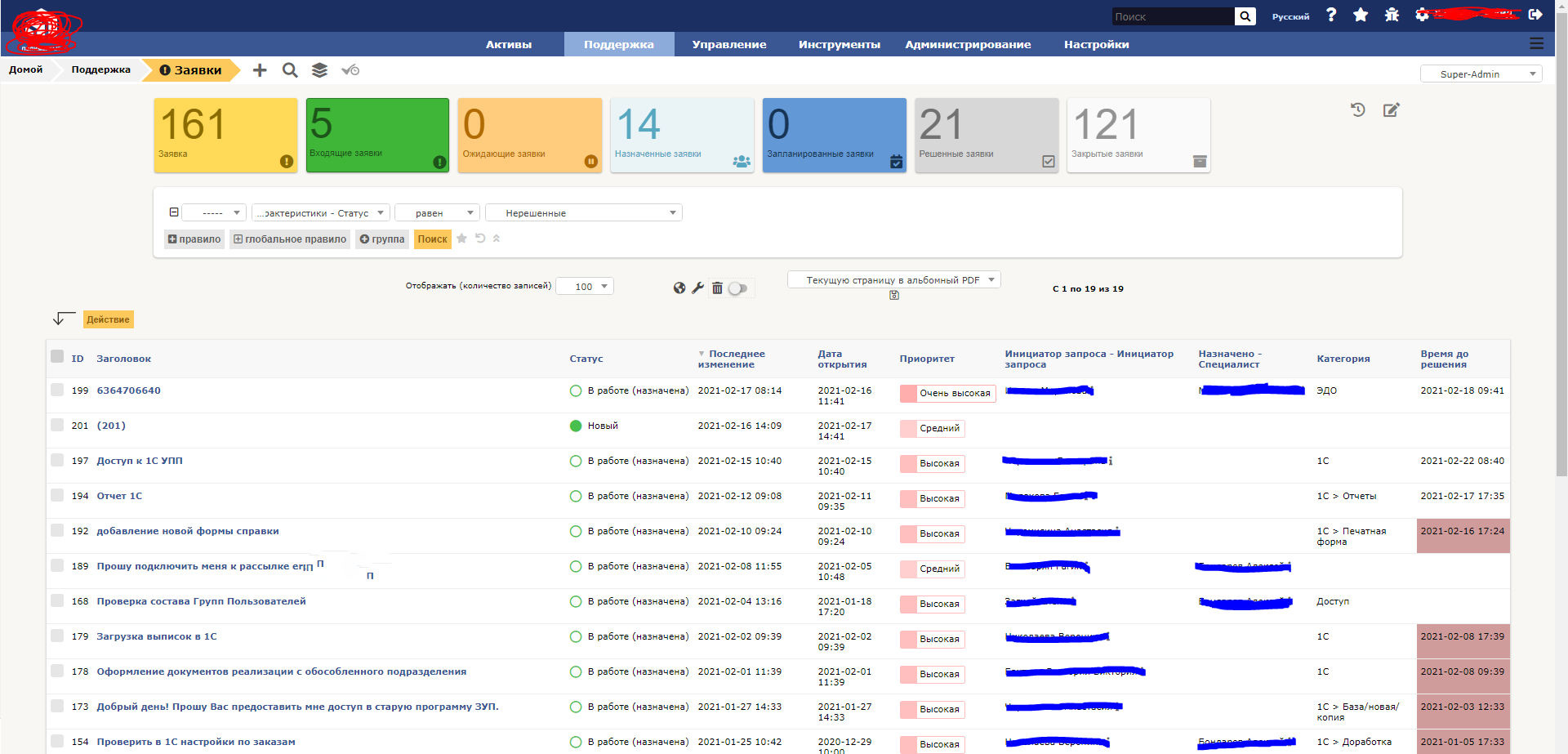
Task: Open dashboard history clock icon
Action: click(x=1358, y=109)
